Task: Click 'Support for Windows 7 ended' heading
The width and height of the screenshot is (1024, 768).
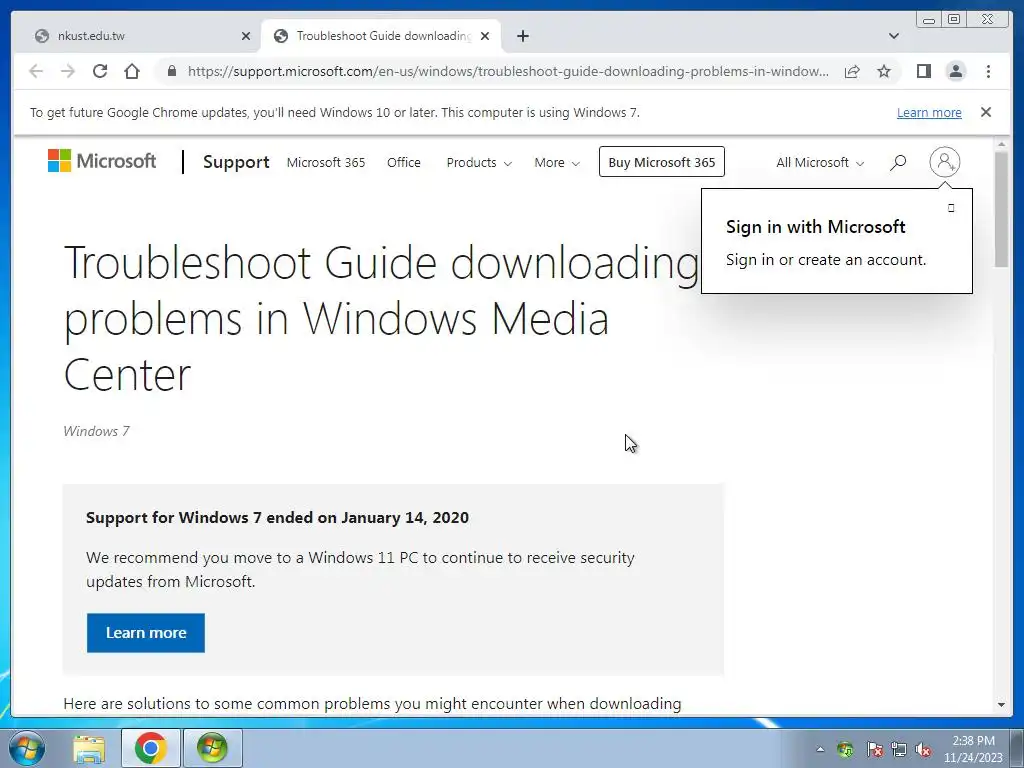Action: pyautogui.click(x=277, y=517)
